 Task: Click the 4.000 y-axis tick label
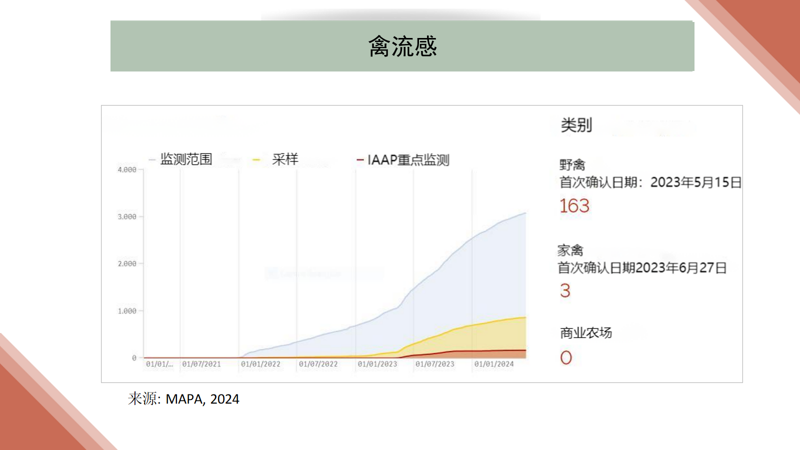coord(126,170)
